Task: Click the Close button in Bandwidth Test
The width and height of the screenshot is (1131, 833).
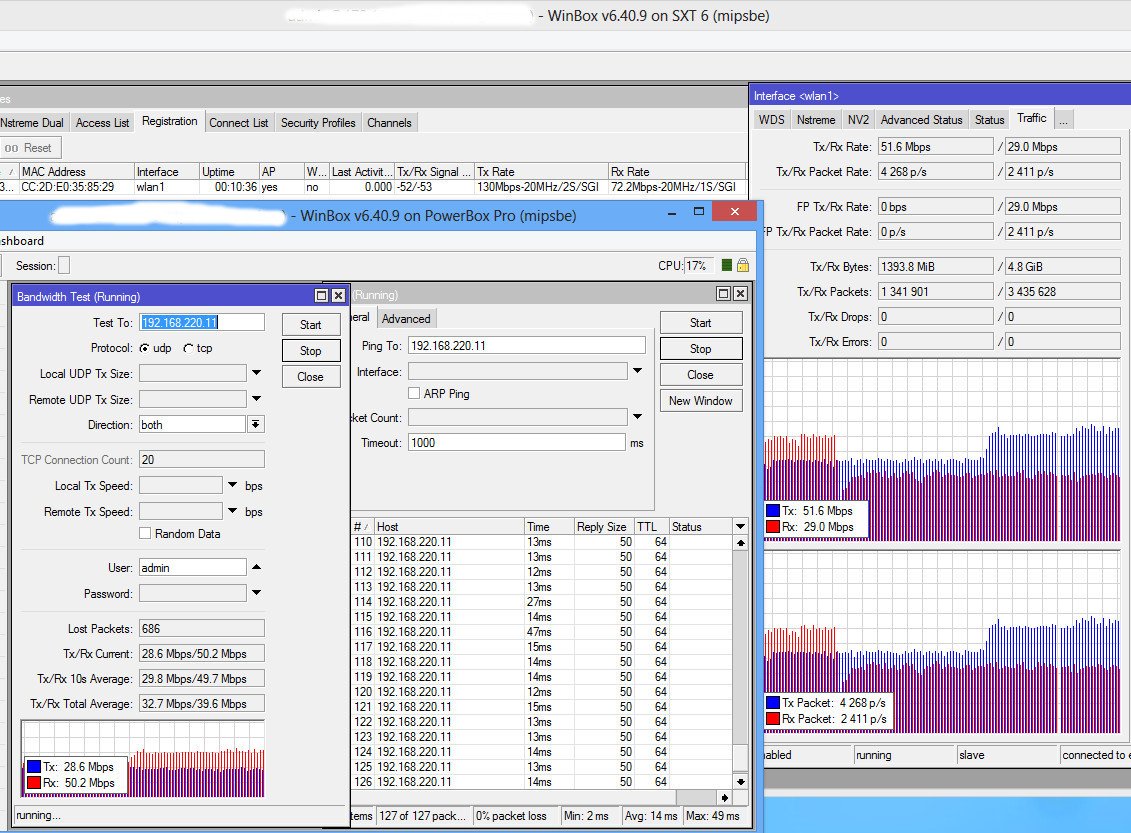Action: (x=311, y=376)
